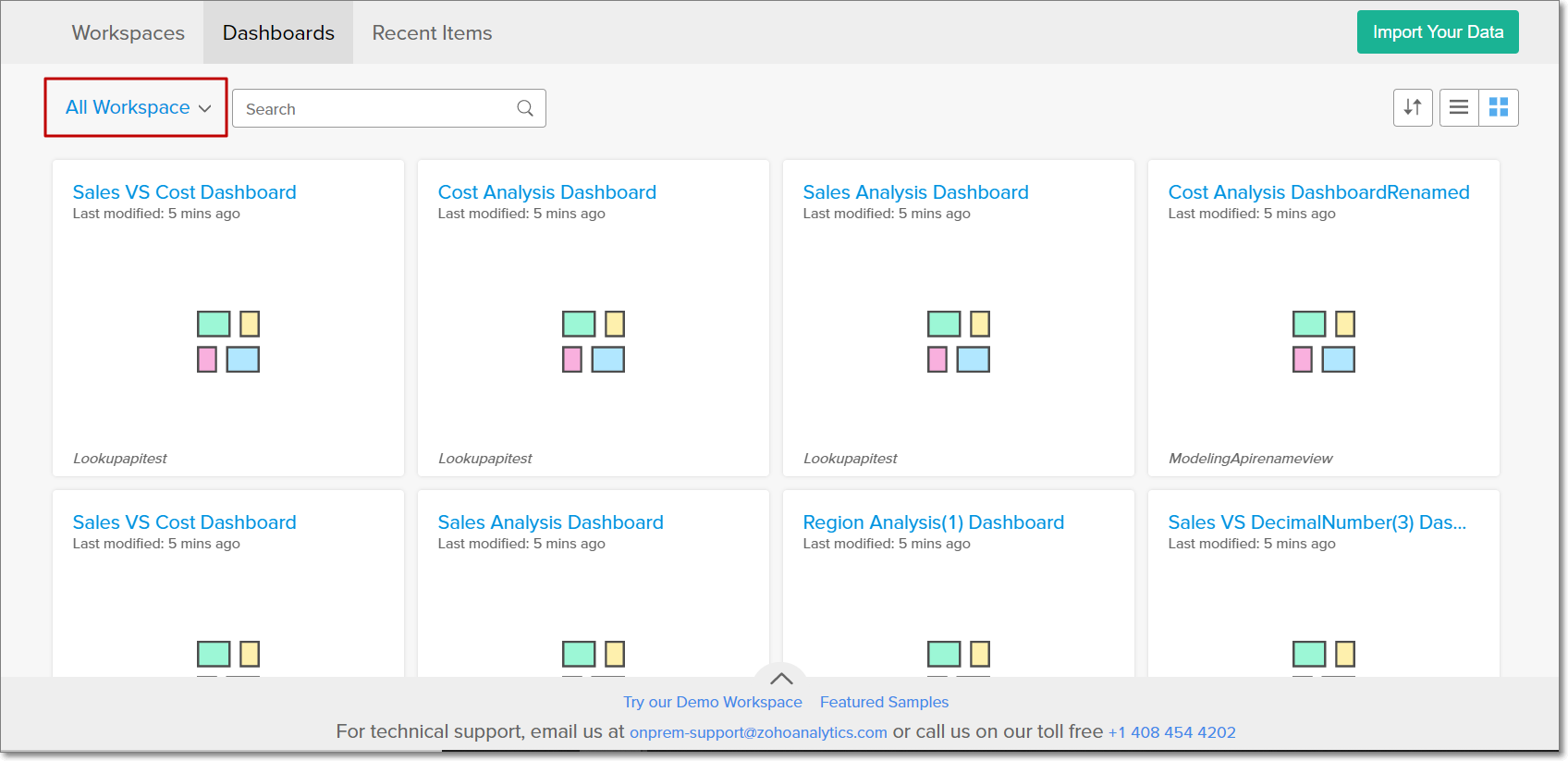The height and width of the screenshot is (761, 1568).
Task: Click the first-row Sales Analysis Dashboard thumbnail icon
Action: pos(959,341)
